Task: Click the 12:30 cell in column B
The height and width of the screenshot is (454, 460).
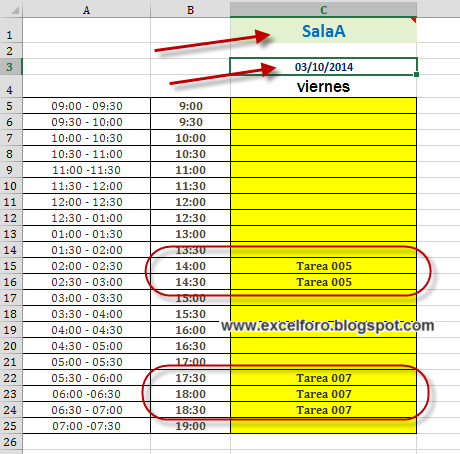Action: point(190,218)
